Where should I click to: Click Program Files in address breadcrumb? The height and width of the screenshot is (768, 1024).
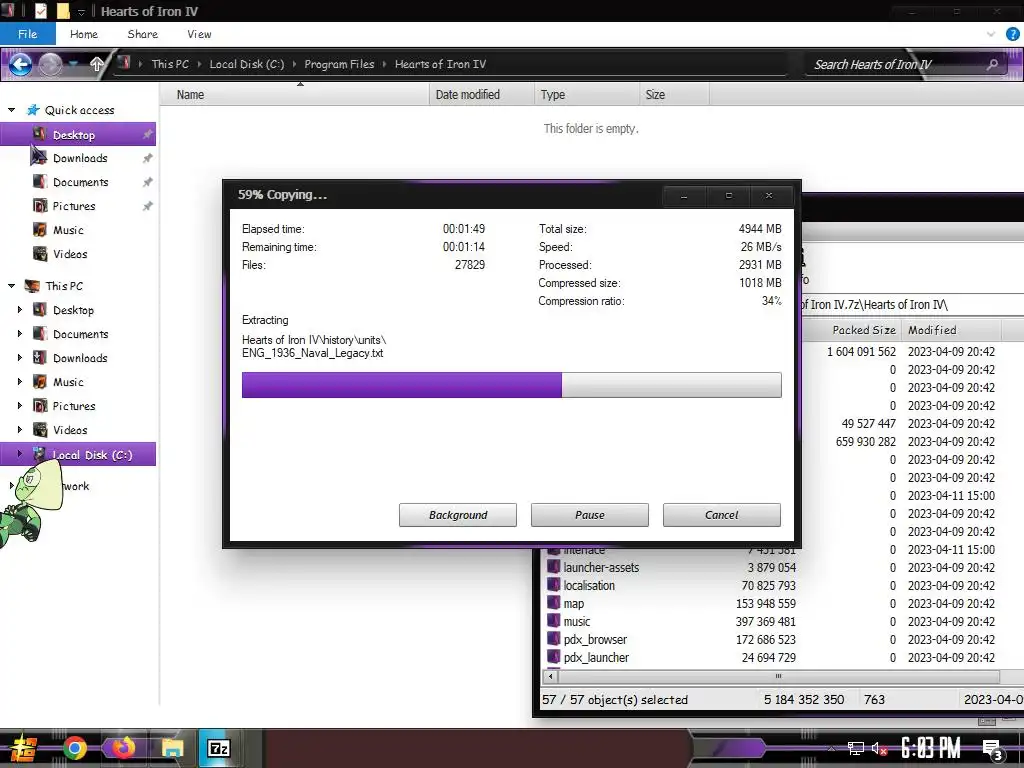click(339, 64)
